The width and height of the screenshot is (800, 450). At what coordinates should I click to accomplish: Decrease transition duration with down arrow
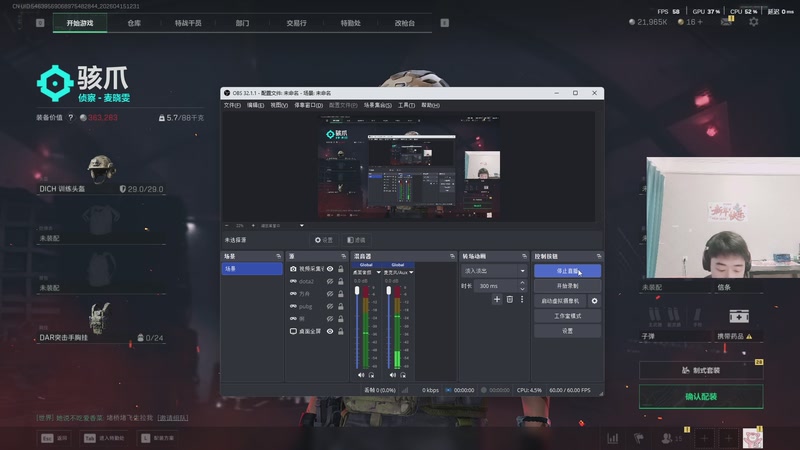point(522,289)
